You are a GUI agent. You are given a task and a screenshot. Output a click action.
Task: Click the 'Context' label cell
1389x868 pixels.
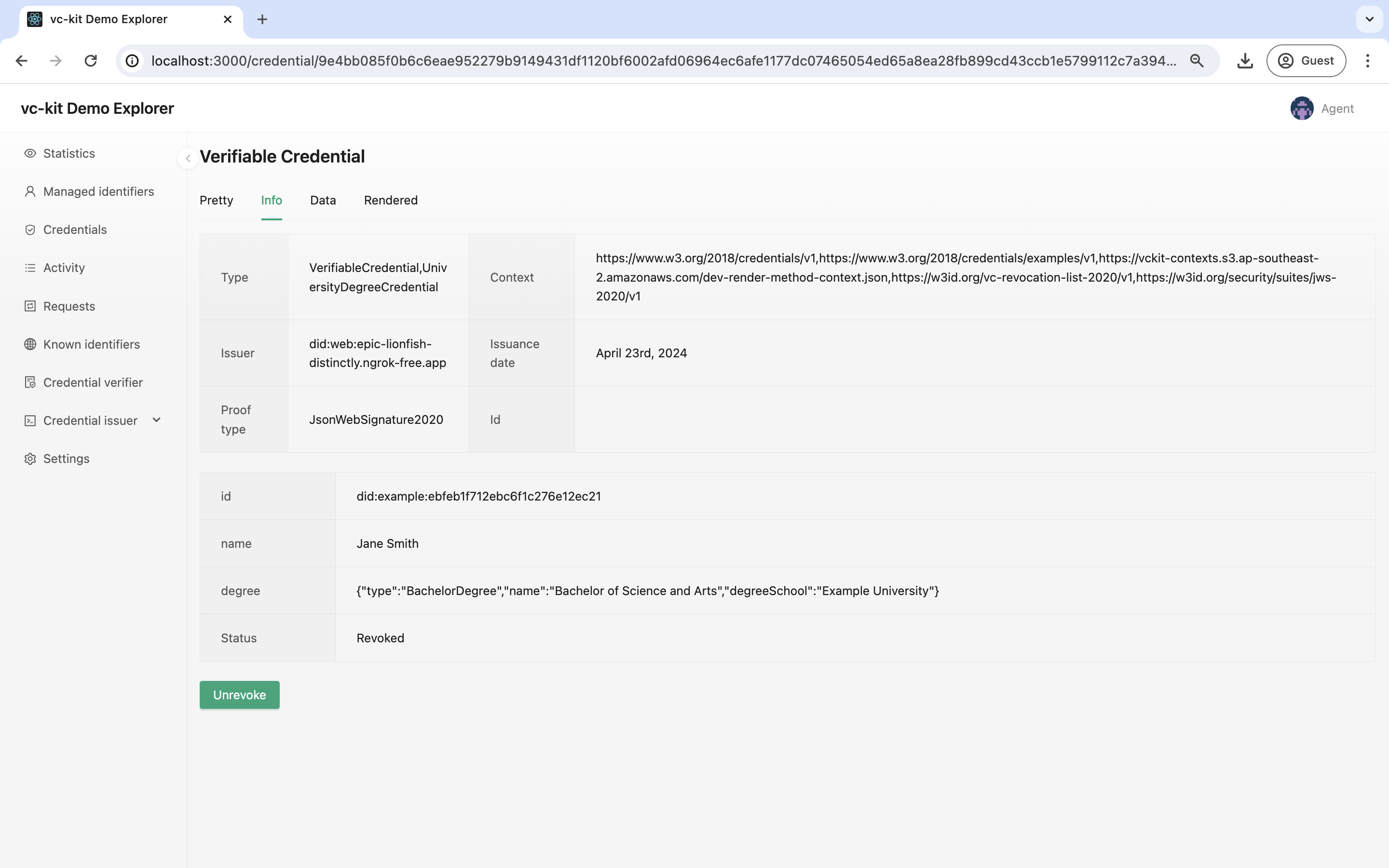pyautogui.click(x=522, y=277)
